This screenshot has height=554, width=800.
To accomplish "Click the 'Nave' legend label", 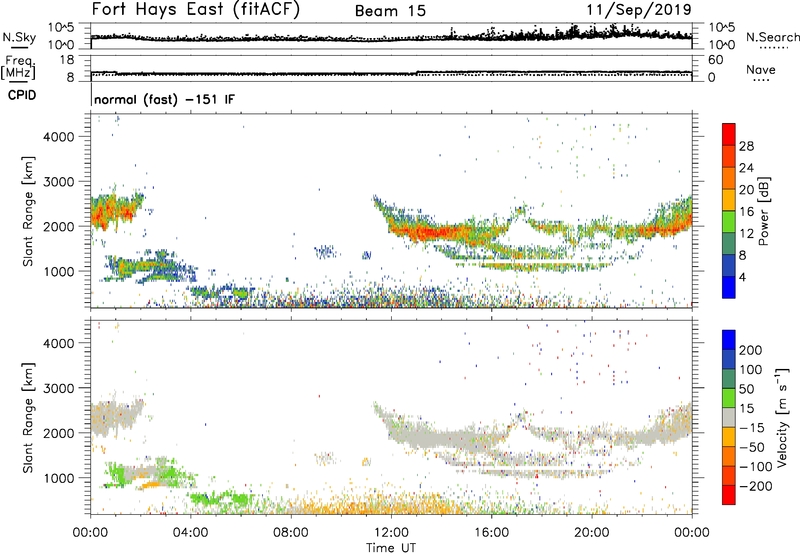I will 760,70.
